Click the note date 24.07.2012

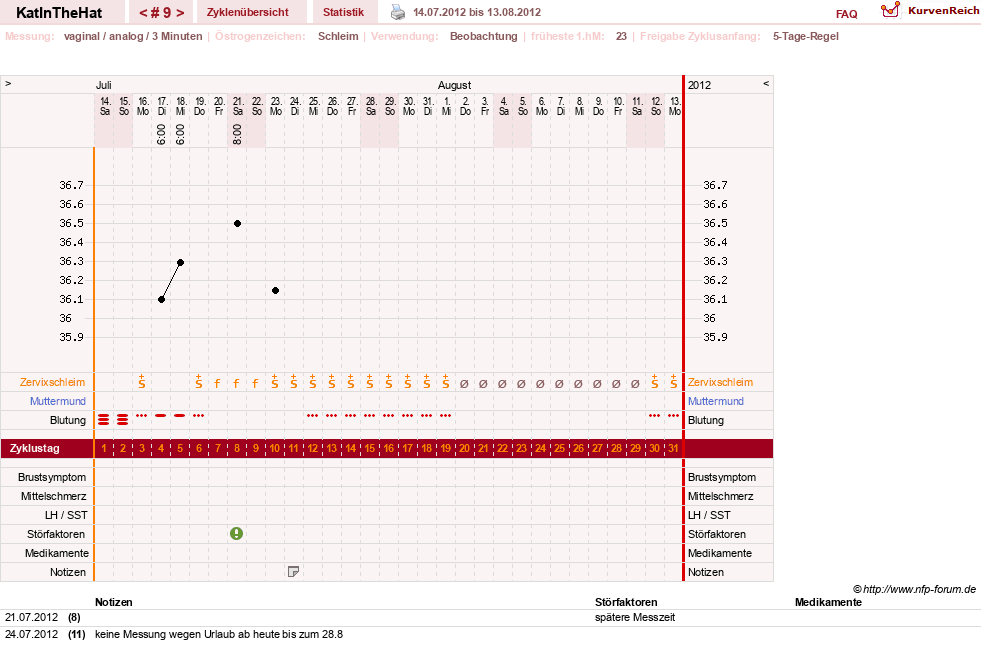click(31, 634)
